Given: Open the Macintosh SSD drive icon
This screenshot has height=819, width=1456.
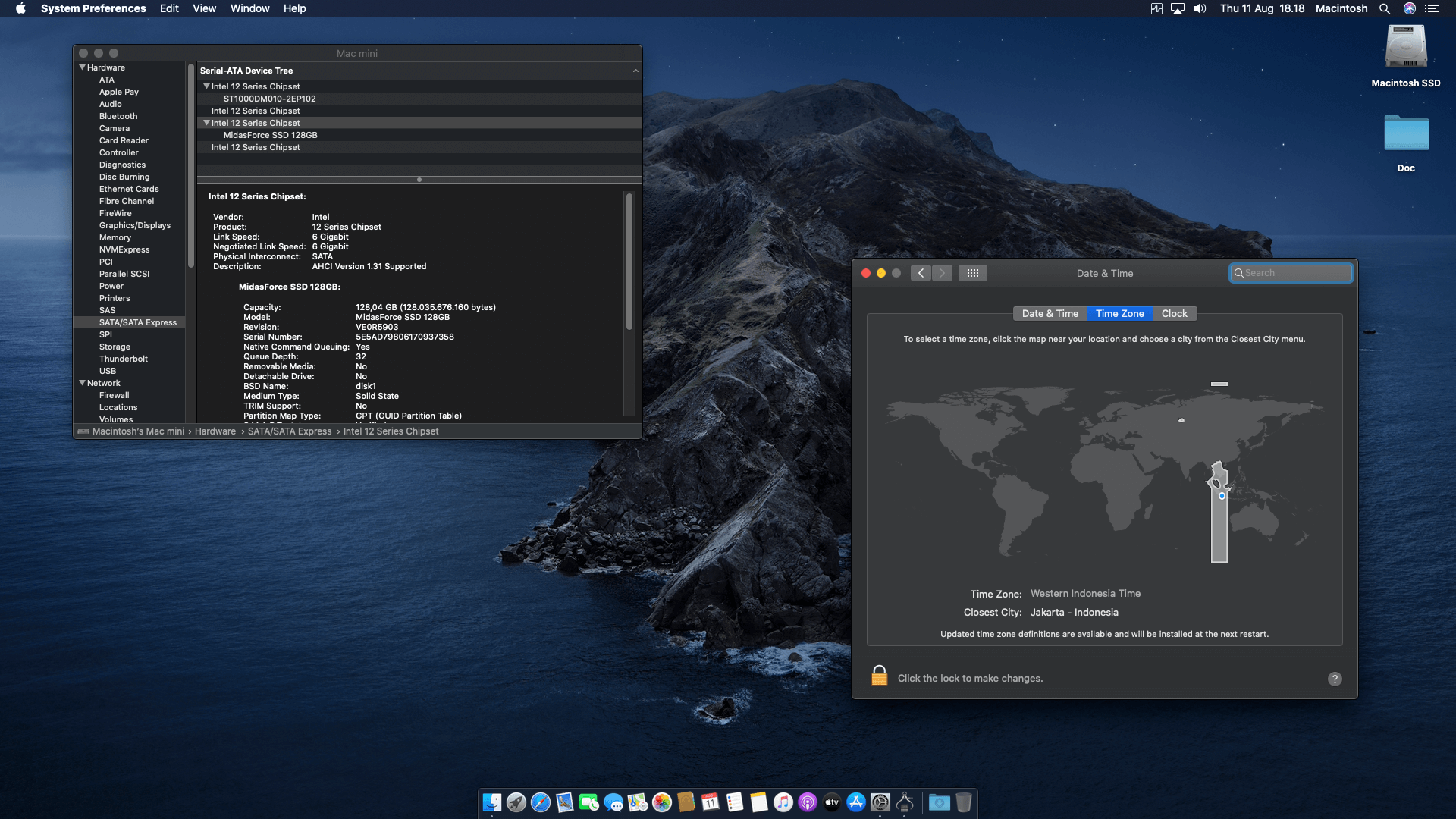Looking at the screenshot, I should (1405, 47).
